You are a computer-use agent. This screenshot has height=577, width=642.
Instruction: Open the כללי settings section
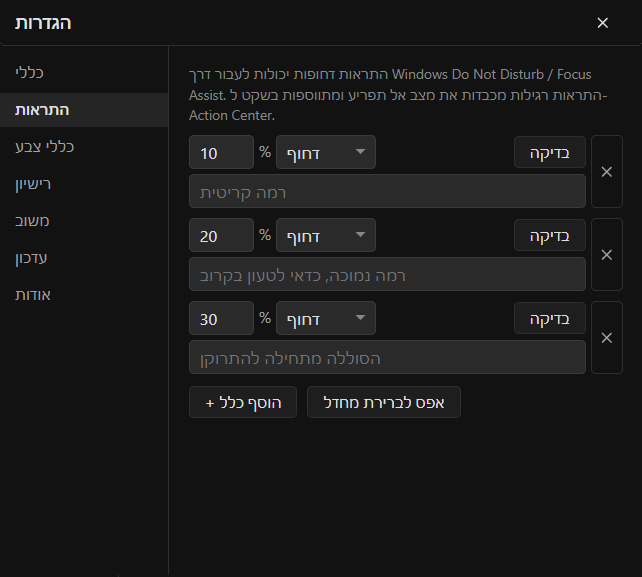click(84, 73)
